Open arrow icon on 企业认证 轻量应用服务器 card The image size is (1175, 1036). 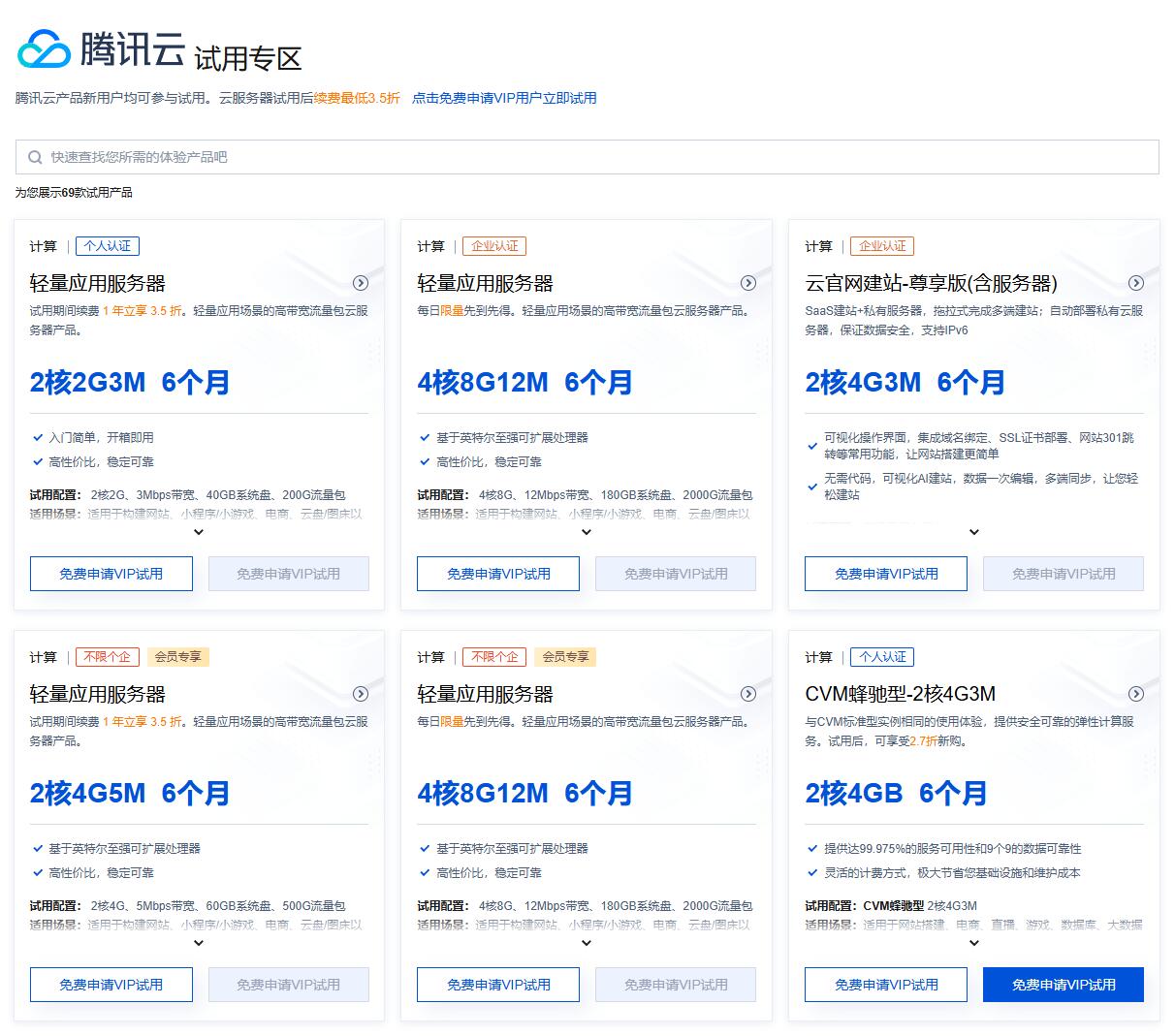click(x=748, y=283)
